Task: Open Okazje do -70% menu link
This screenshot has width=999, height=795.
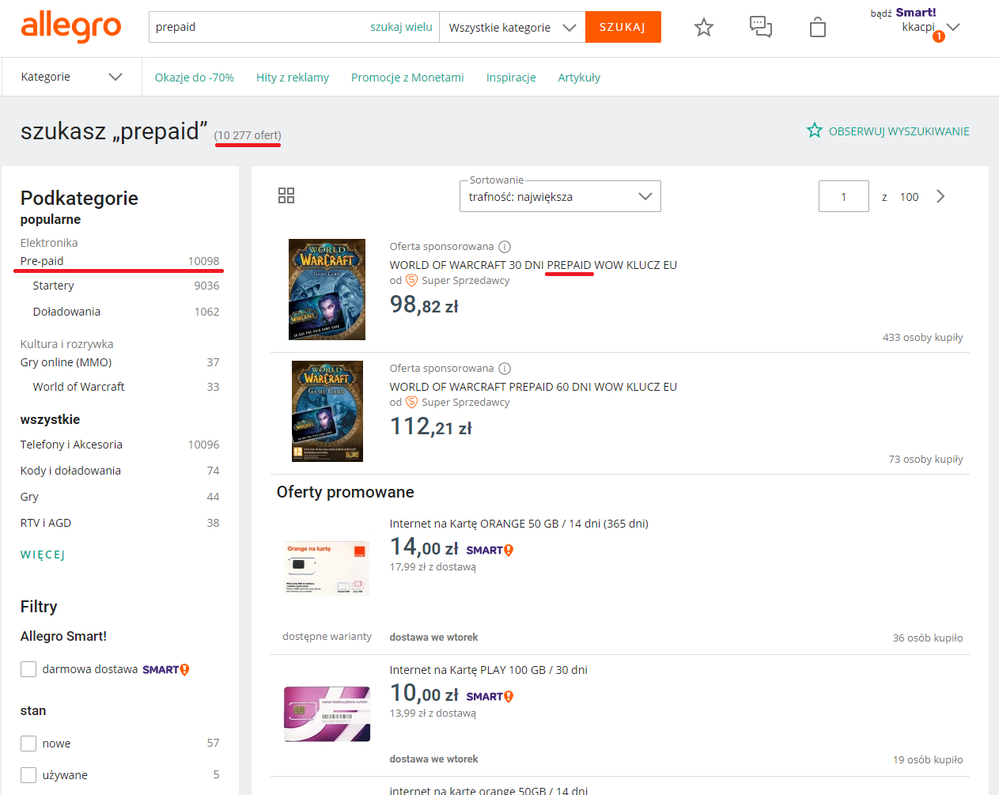Action: coord(194,77)
